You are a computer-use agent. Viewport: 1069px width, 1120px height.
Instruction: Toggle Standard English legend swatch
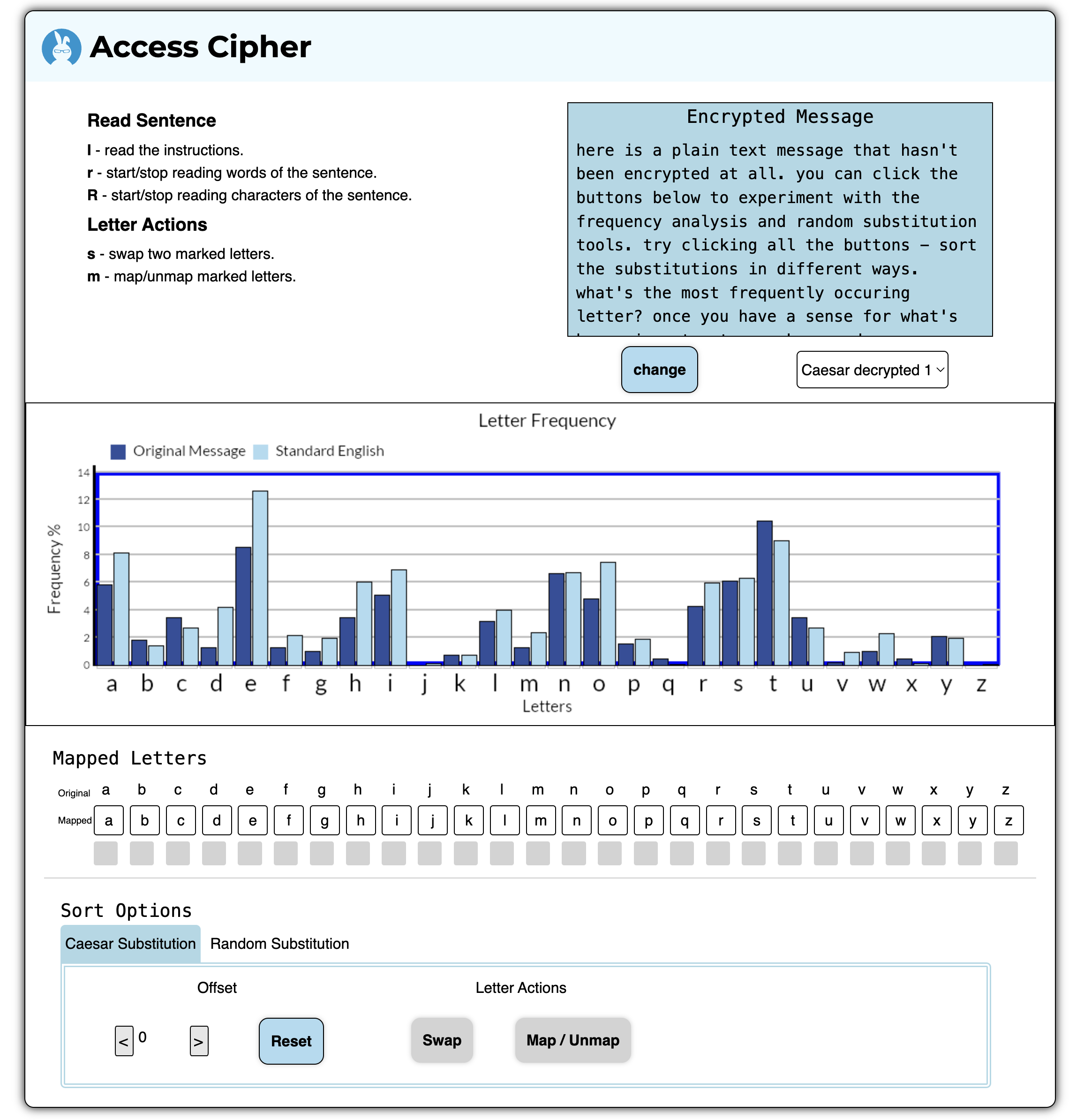coord(260,451)
